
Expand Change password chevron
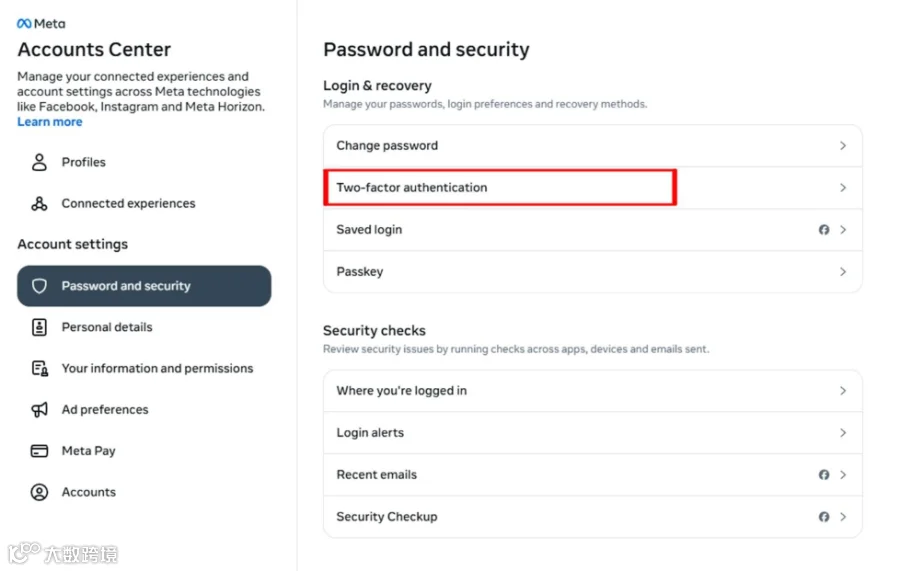843,146
